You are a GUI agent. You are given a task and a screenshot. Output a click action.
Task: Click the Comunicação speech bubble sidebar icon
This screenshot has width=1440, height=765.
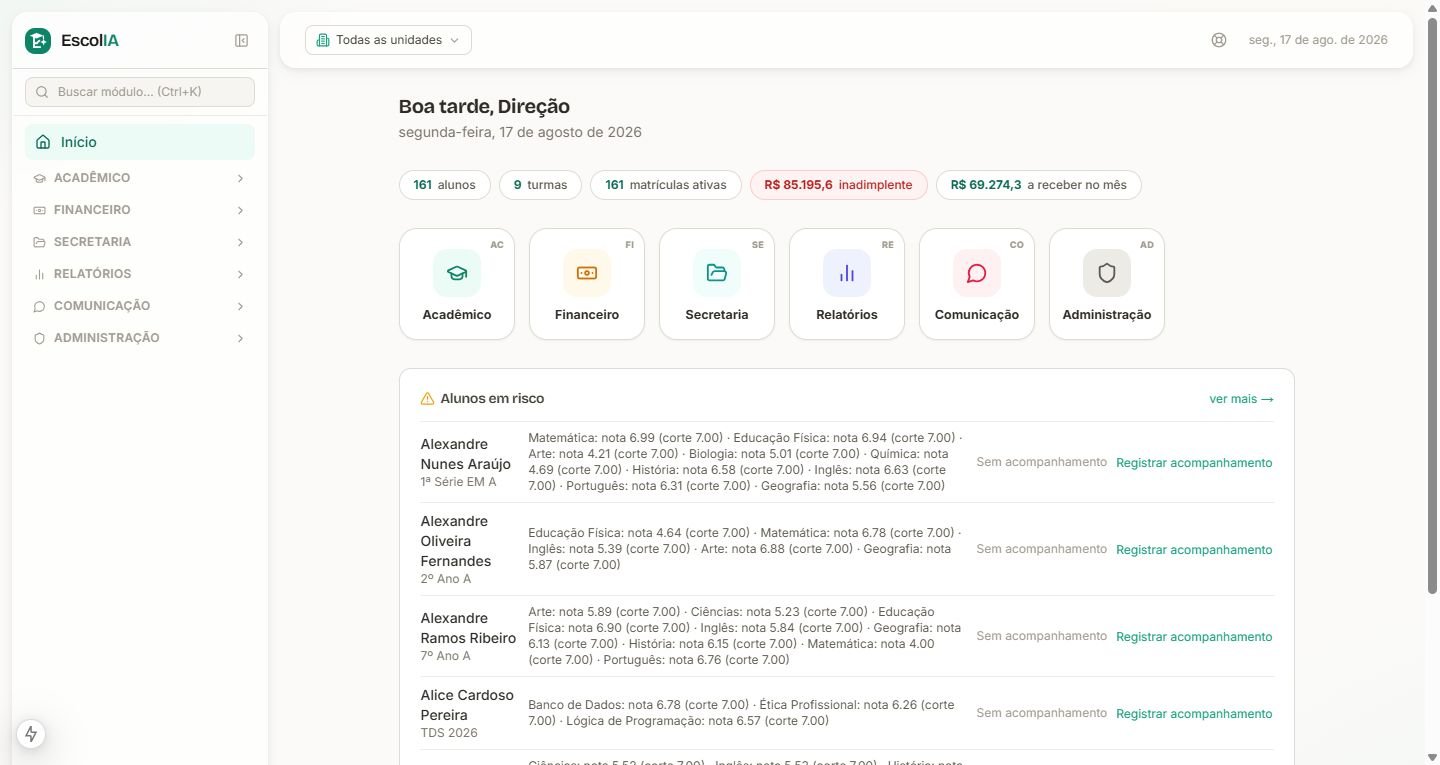tap(40, 306)
